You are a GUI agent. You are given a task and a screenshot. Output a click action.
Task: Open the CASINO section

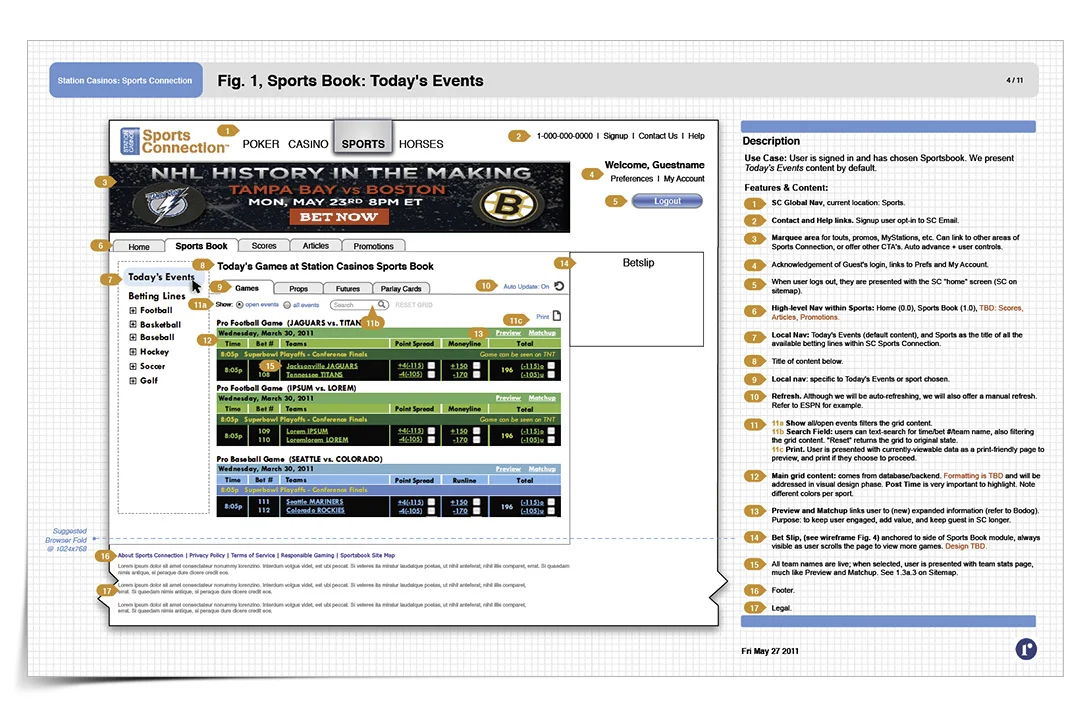[x=308, y=144]
